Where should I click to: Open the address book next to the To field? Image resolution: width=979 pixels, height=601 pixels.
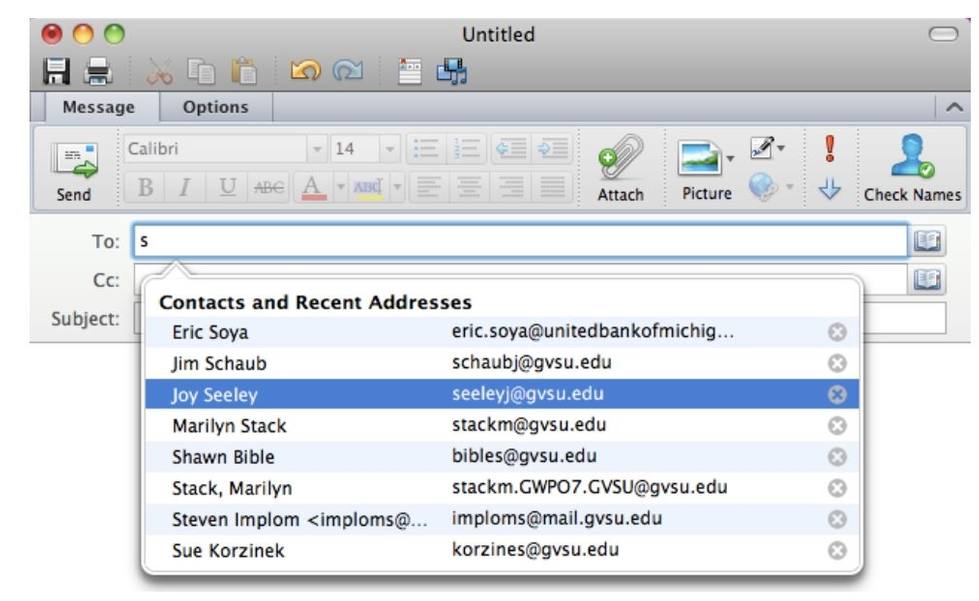[x=926, y=241]
